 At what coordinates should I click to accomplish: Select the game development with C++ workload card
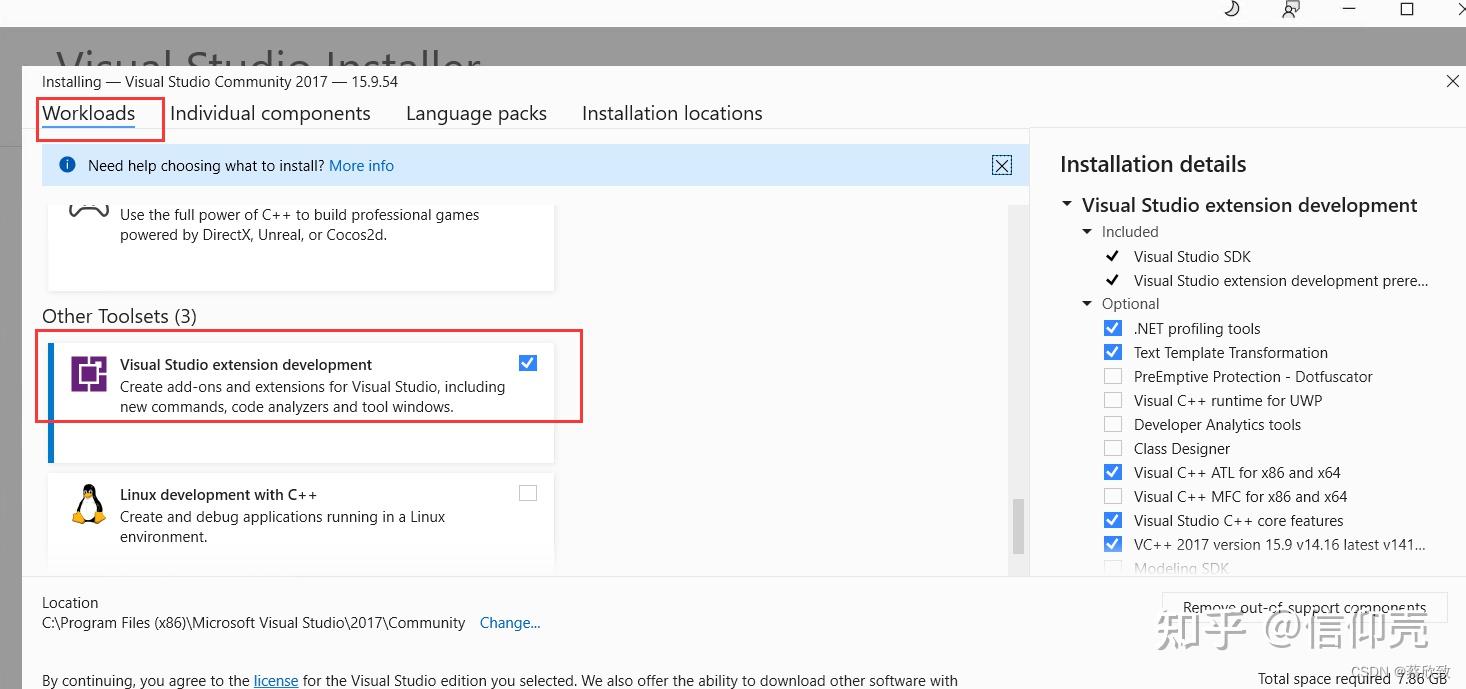tap(301, 247)
